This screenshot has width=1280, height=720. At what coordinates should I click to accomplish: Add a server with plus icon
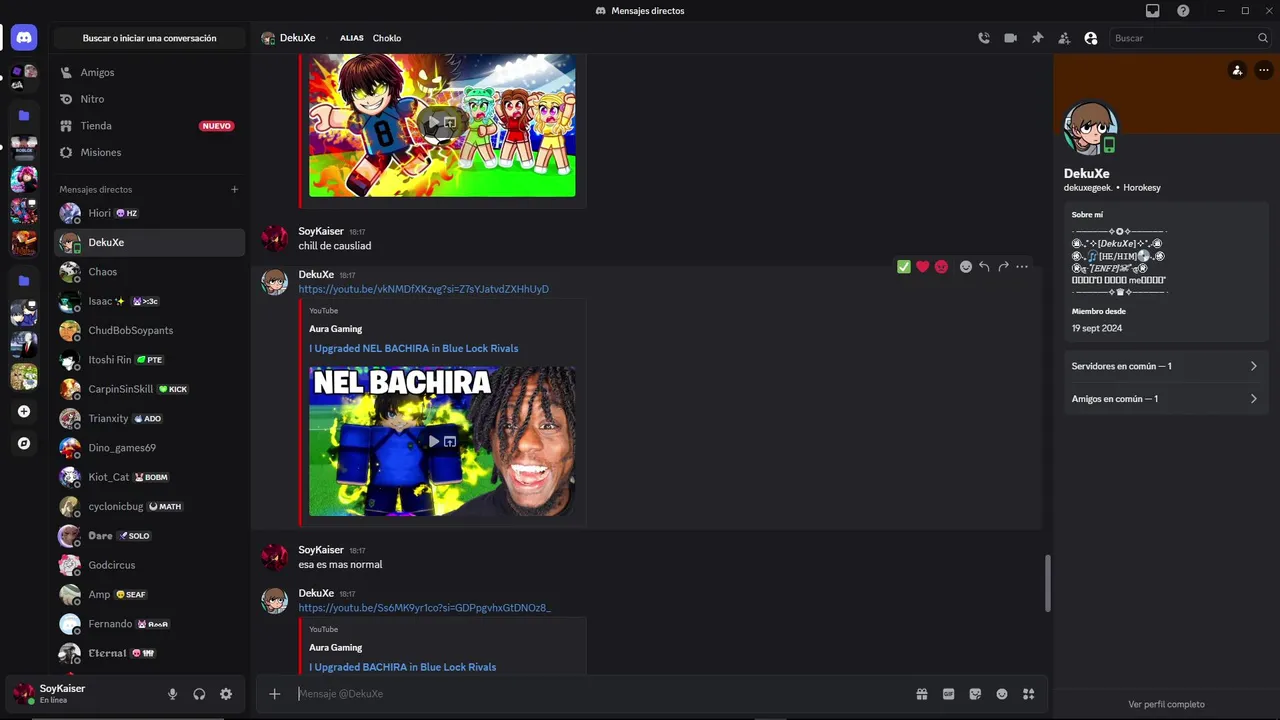(24, 411)
